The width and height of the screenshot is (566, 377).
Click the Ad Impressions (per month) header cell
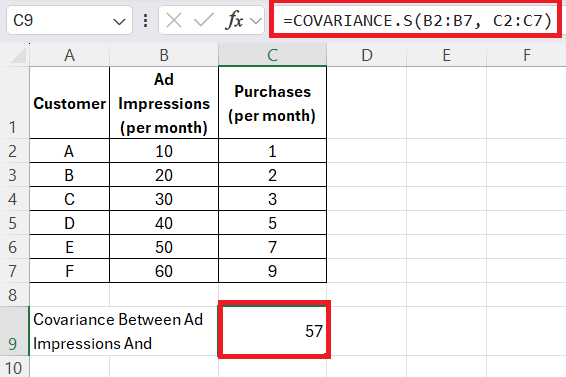coord(164,103)
